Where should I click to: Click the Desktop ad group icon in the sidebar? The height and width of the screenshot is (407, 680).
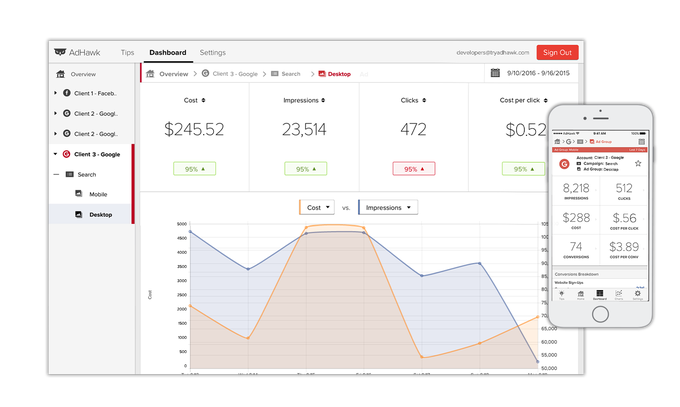[78, 214]
